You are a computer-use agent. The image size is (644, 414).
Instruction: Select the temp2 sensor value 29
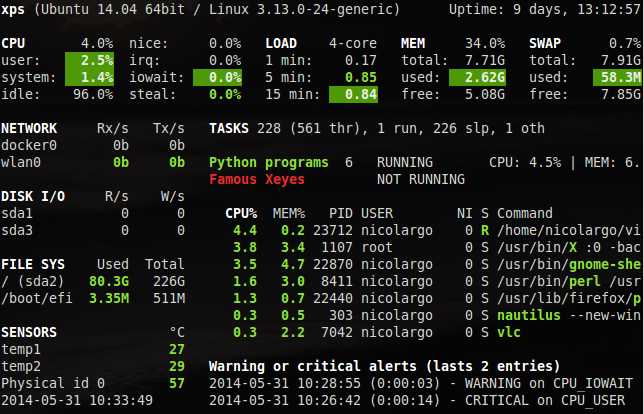coord(177,366)
